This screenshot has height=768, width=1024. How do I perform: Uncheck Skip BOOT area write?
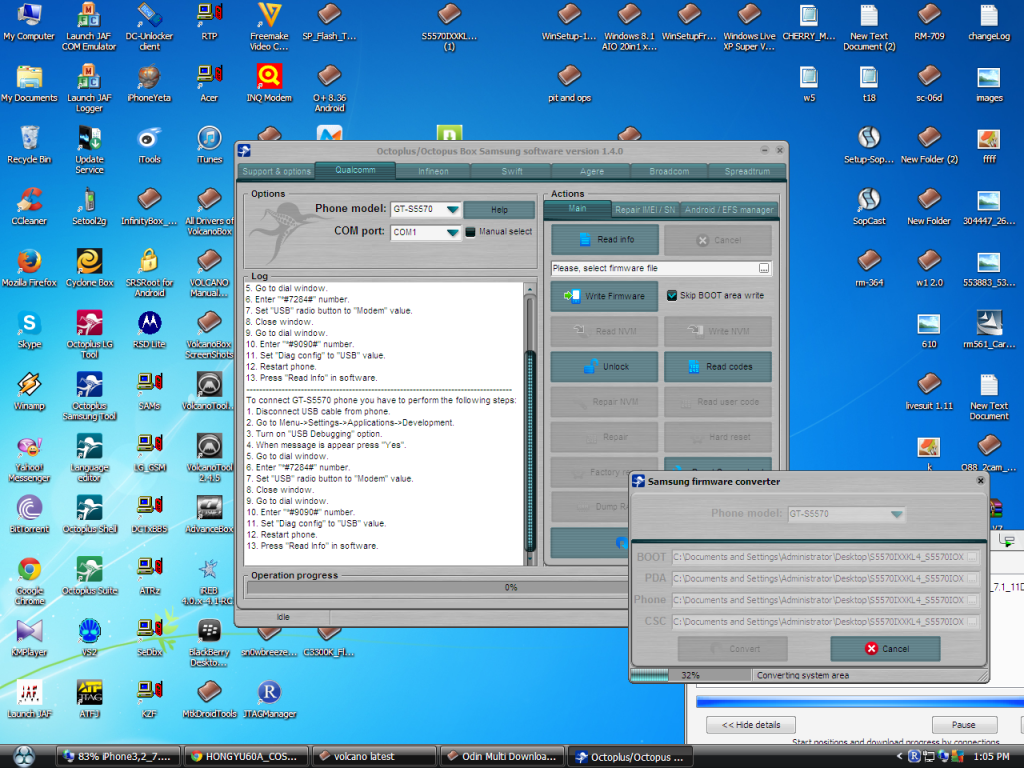(x=671, y=296)
